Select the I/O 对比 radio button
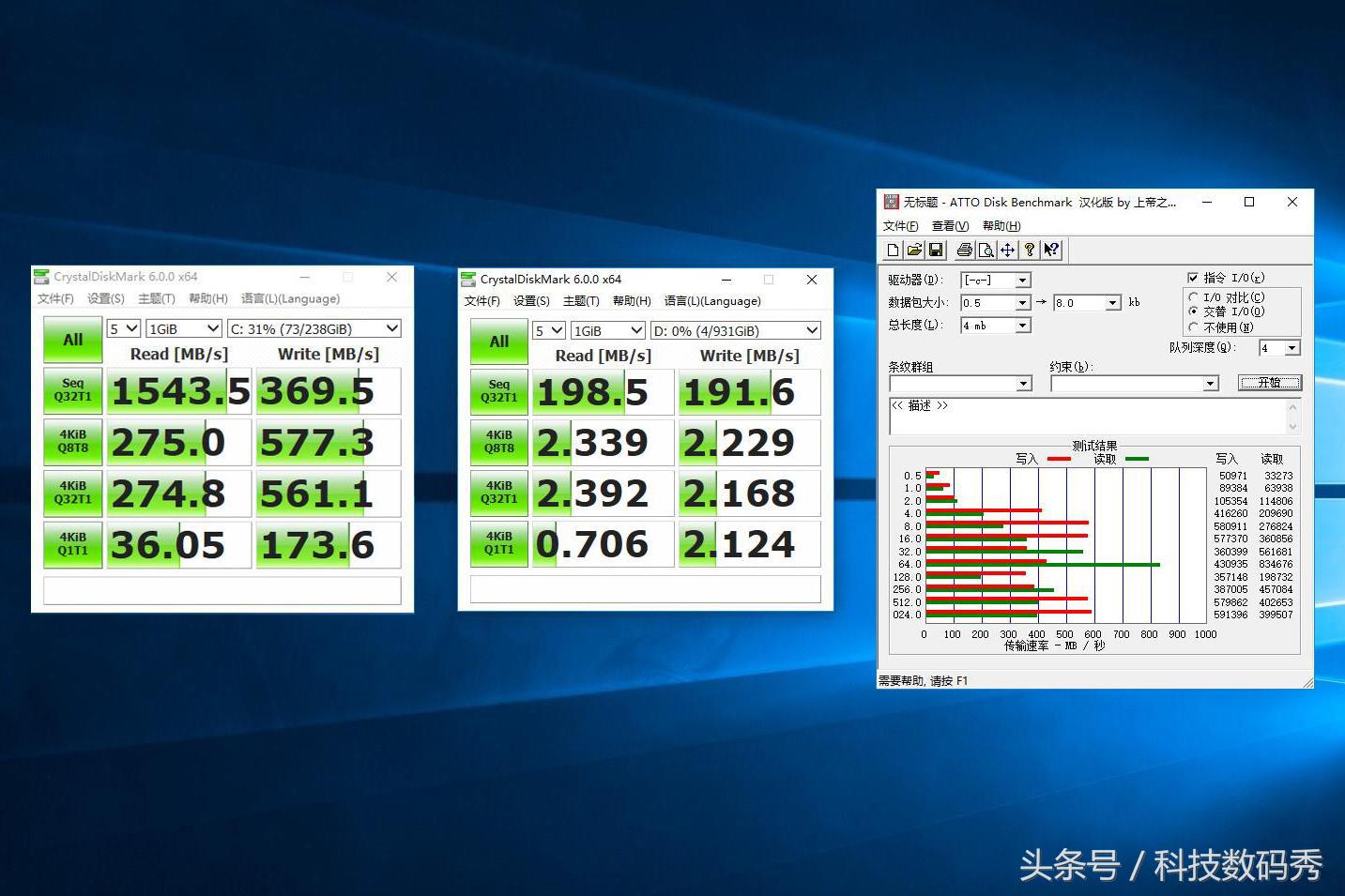 pos(1192,296)
